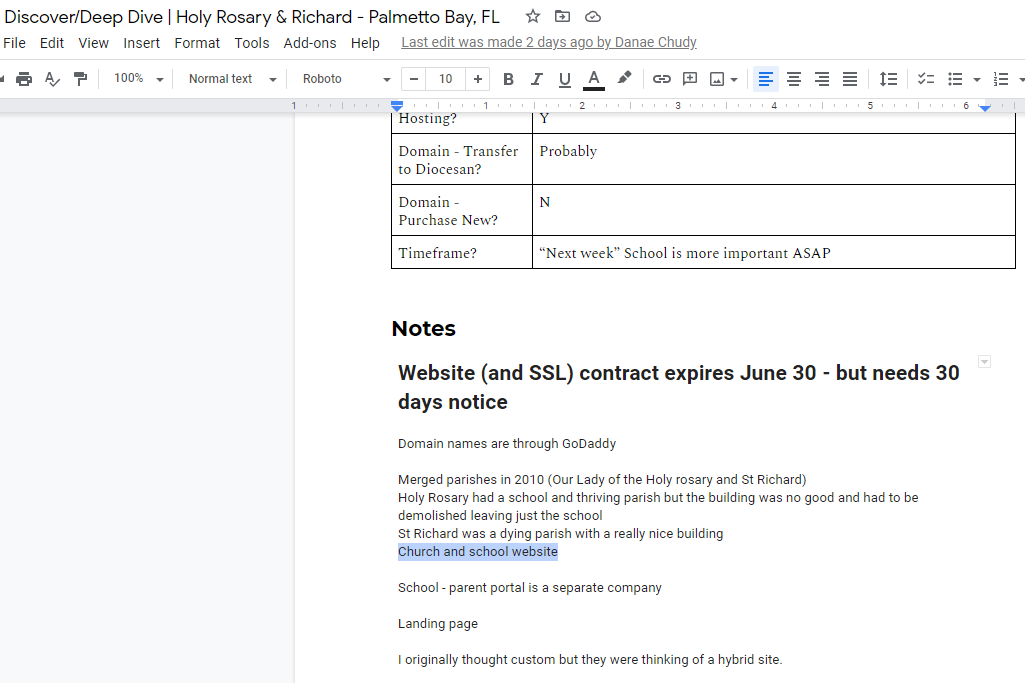Viewport: 1025px width, 683px height.
Task: Open the line spacing options
Action: (x=888, y=79)
